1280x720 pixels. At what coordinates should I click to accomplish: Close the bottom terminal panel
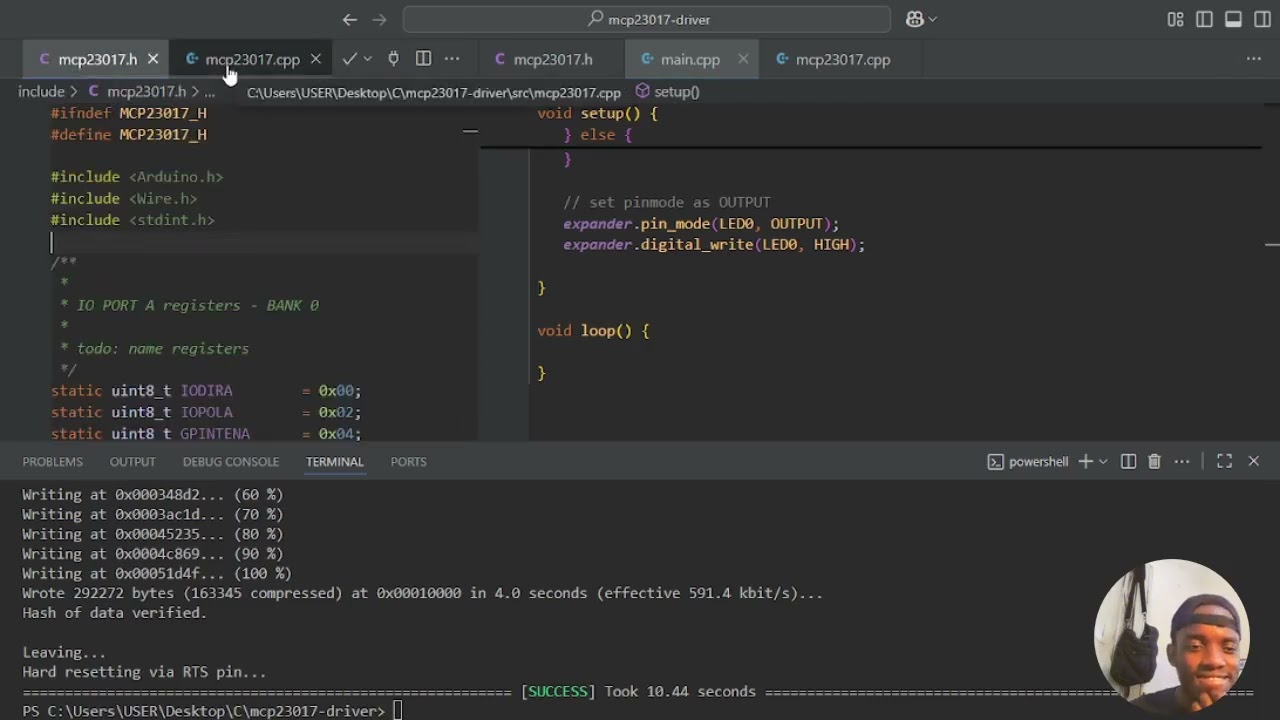coord(1253,461)
